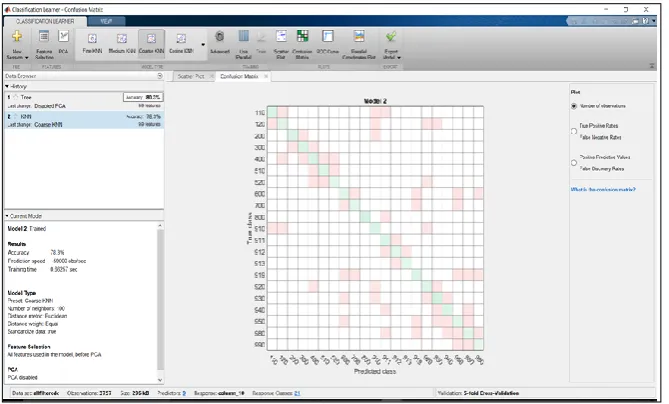
Task: Switch to the CLASSIFICATION LEARNER ribbon tab
Action: tap(45, 21)
